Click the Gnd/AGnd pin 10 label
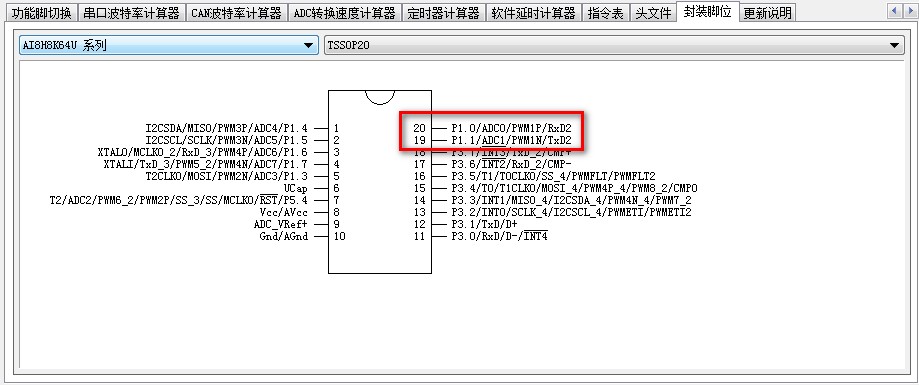Viewport: 919px width, 385px height. (x=284, y=236)
